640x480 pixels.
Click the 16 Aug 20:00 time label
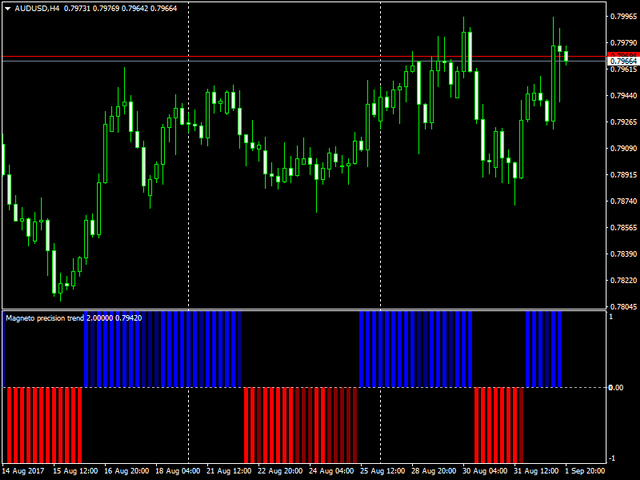point(127,471)
